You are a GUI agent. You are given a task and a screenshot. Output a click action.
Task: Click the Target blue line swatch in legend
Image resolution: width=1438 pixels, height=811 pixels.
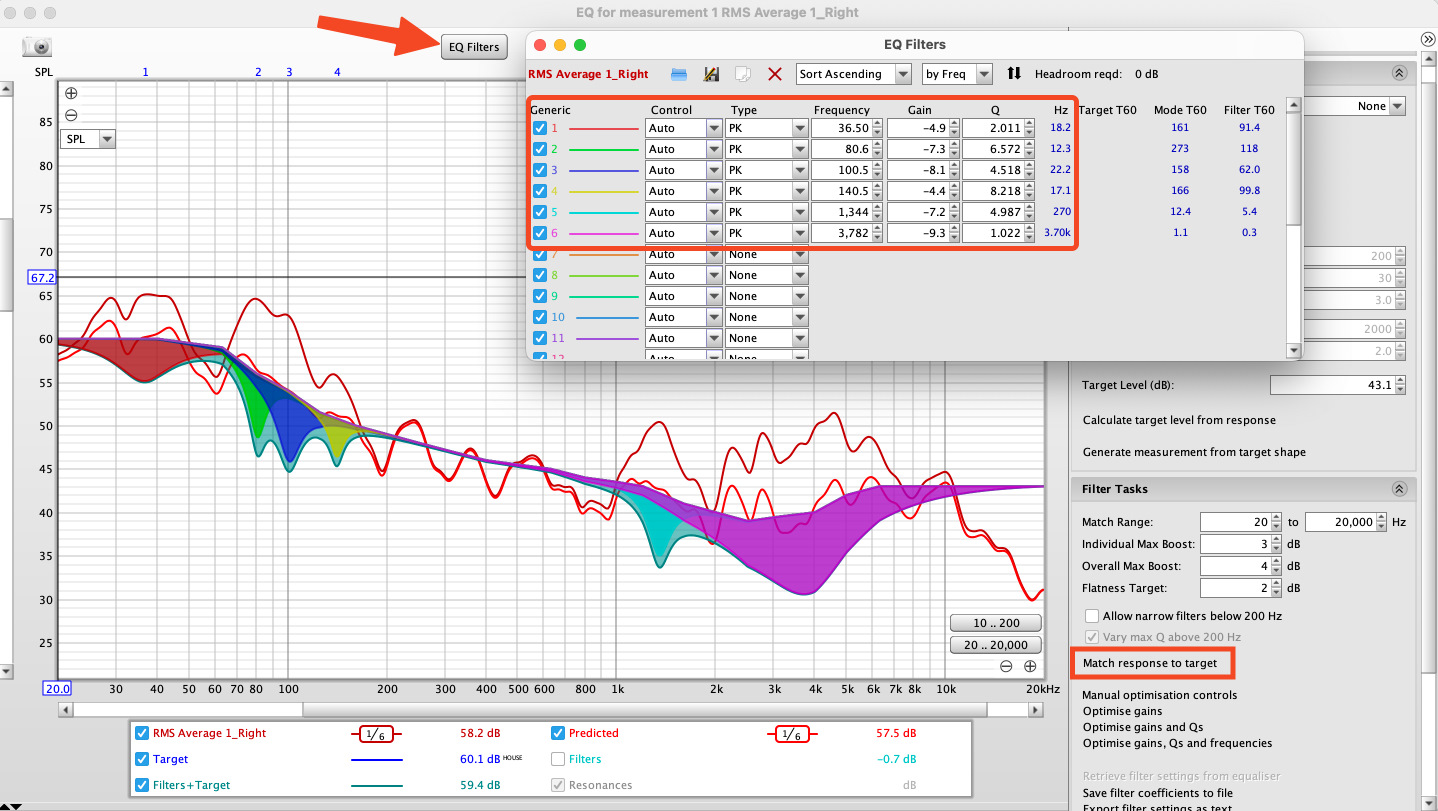tap(376, 760)
